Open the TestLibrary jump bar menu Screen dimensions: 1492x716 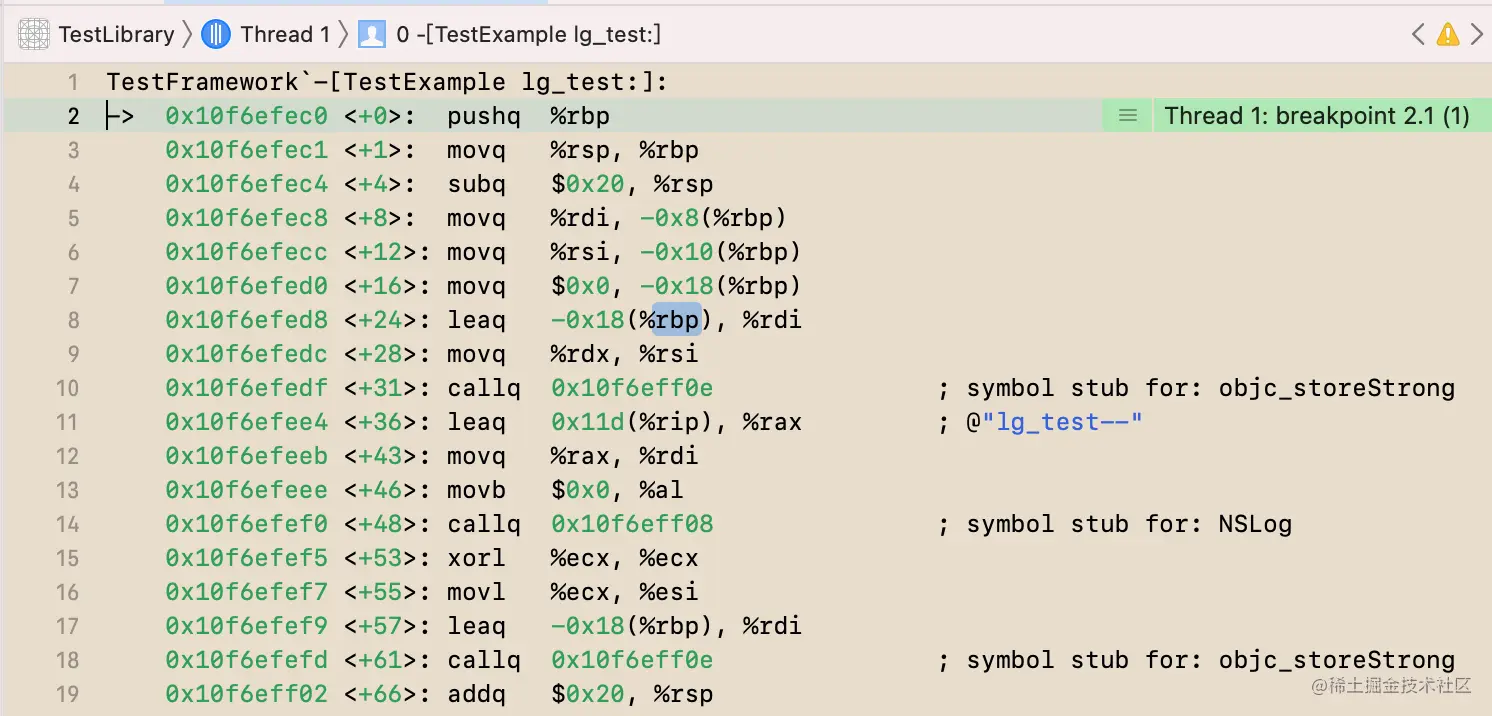116,35
